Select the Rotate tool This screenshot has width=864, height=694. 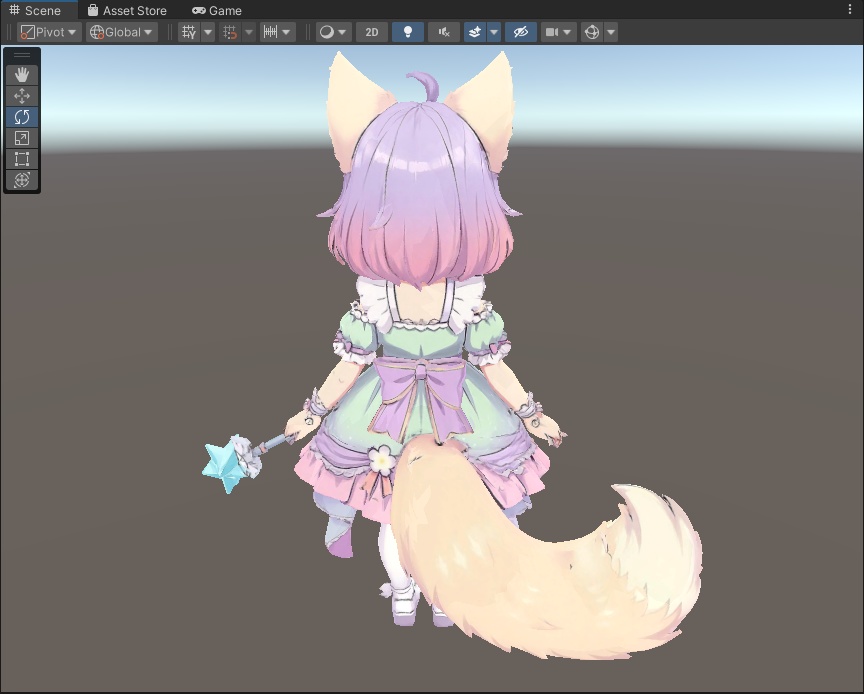tap(21, 116)
